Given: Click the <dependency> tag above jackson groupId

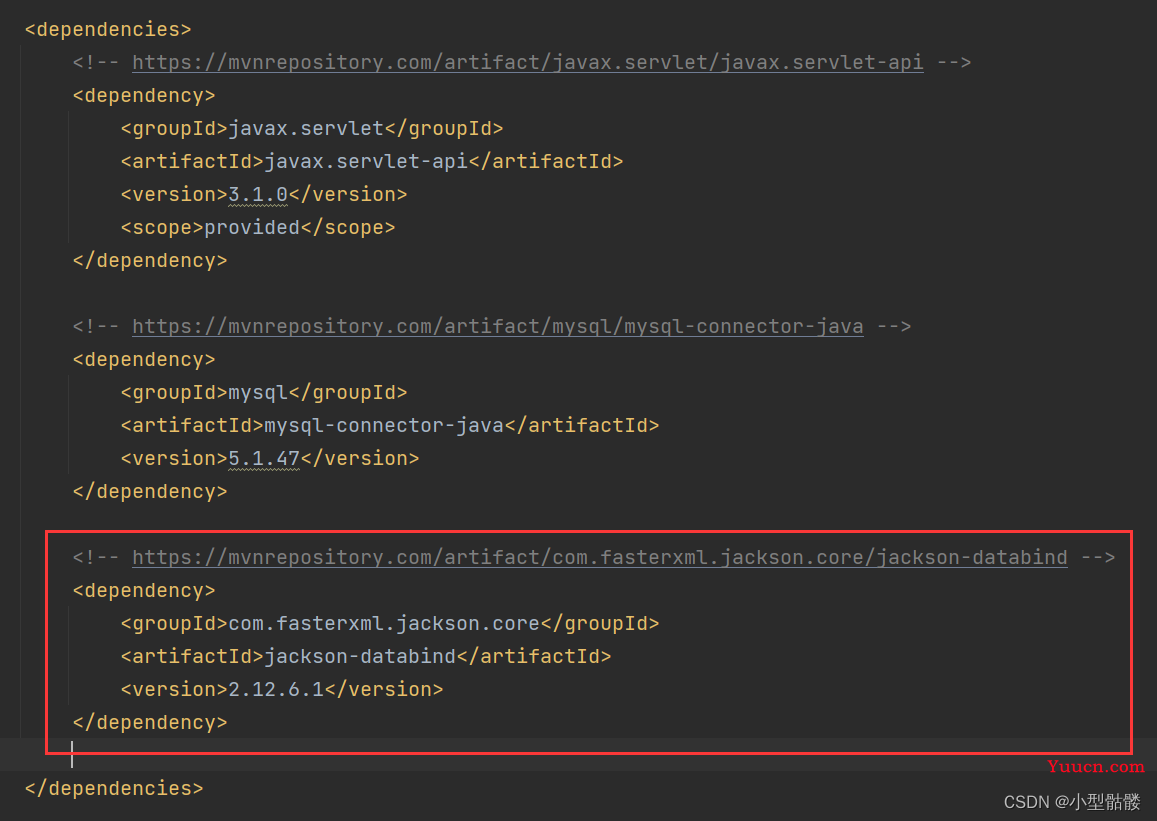Looking at the screenshot, I should [x=144, y=591].
